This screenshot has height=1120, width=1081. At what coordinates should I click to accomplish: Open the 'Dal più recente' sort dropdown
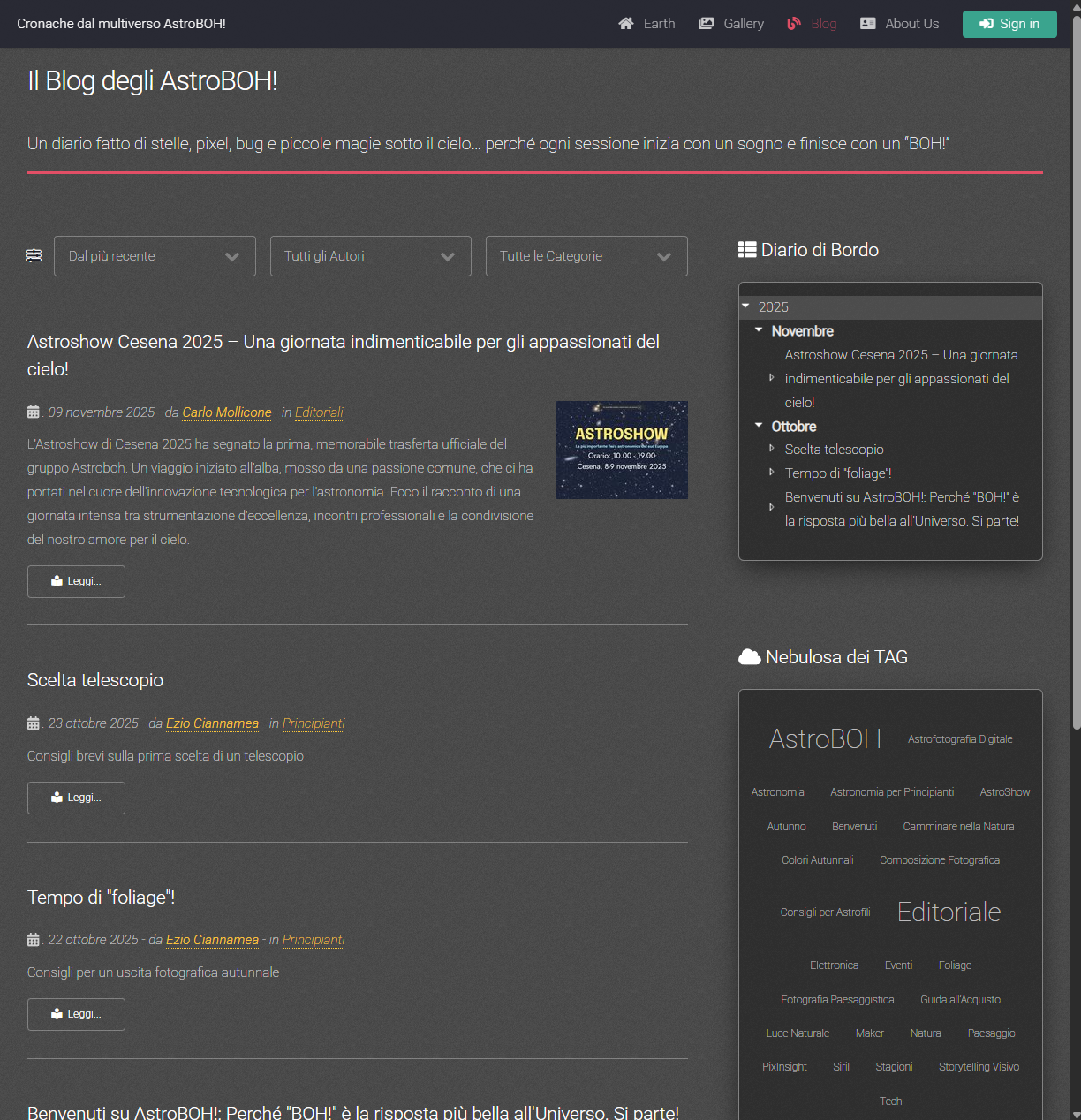[155, 256]
